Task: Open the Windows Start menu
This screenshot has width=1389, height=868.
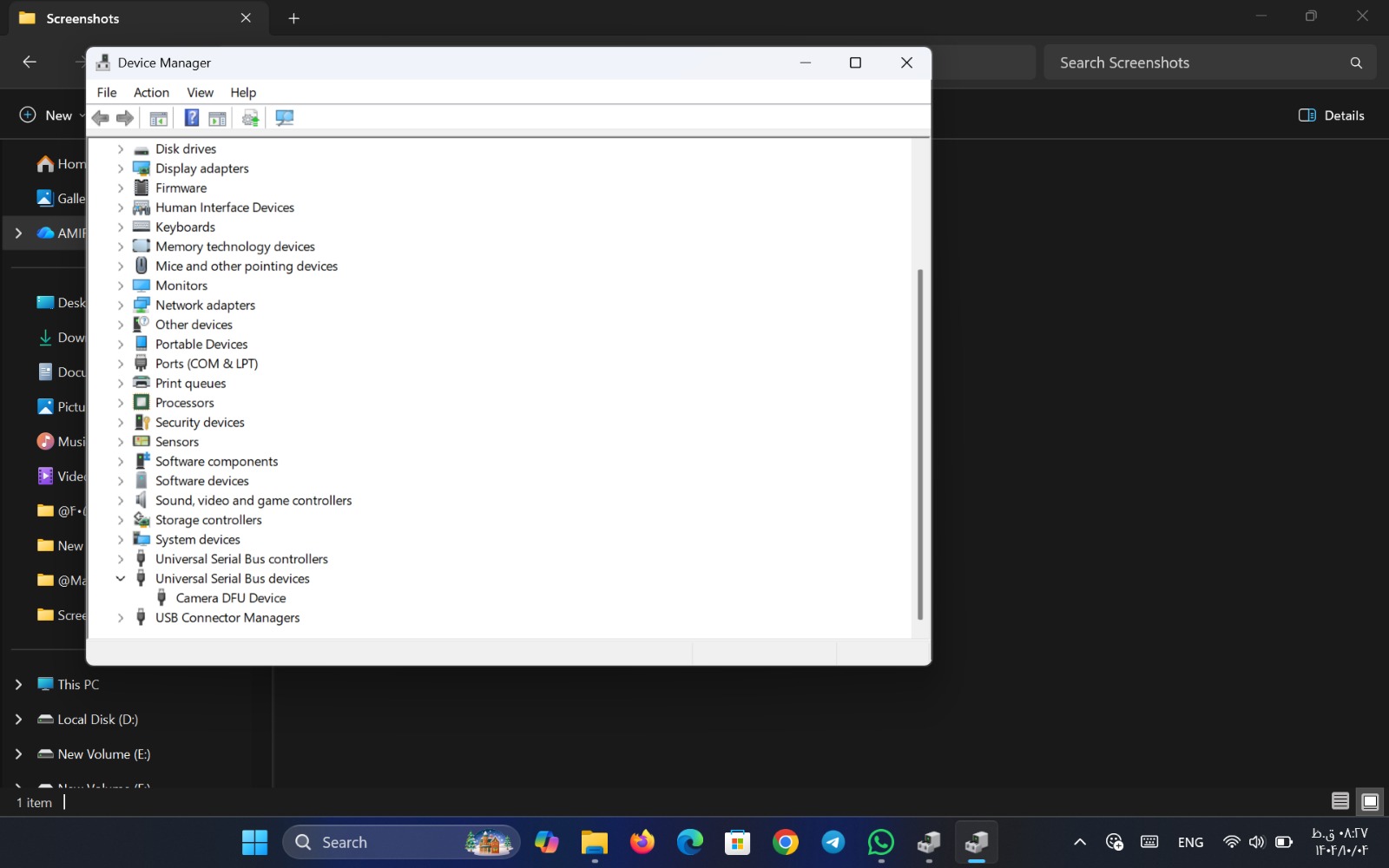Action: pyautogui.click(x=253, y=841)
